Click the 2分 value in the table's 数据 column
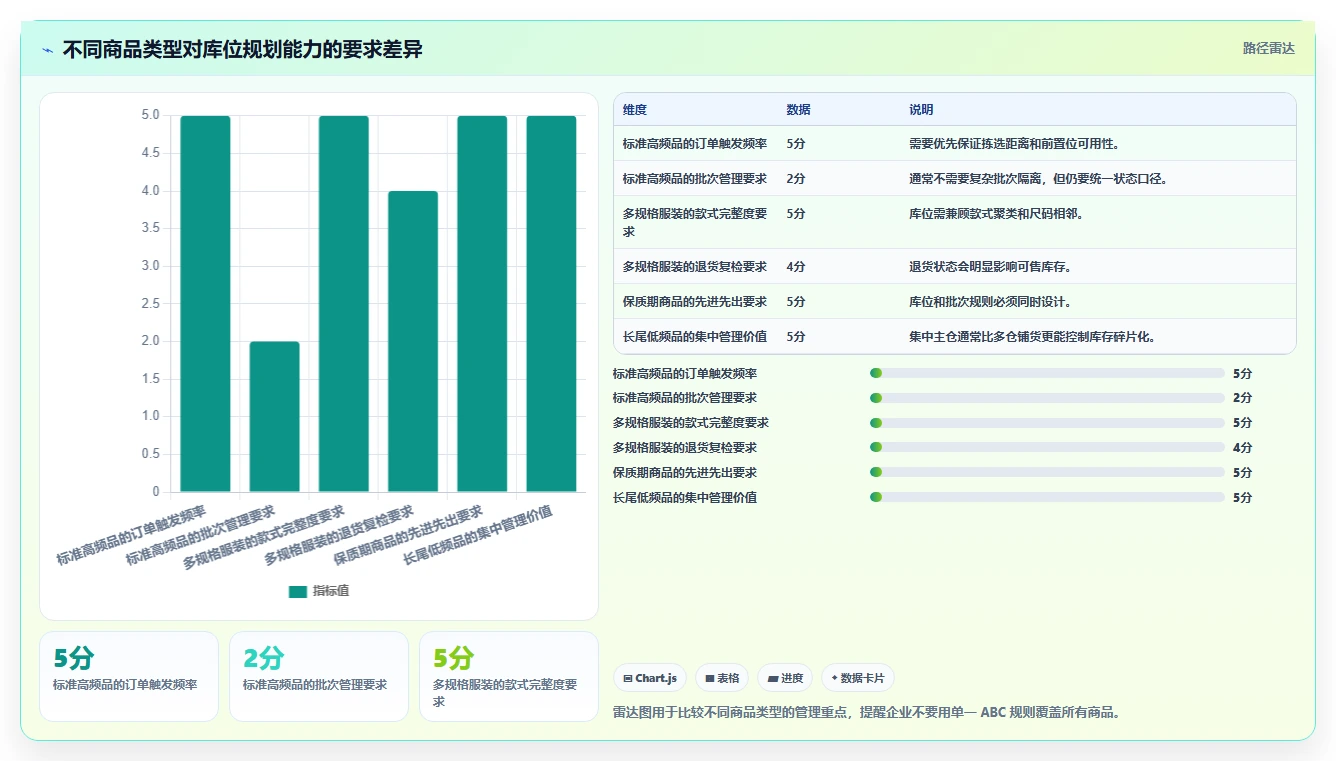Viewport: 1336px width, 761px height. click(796, 179)
